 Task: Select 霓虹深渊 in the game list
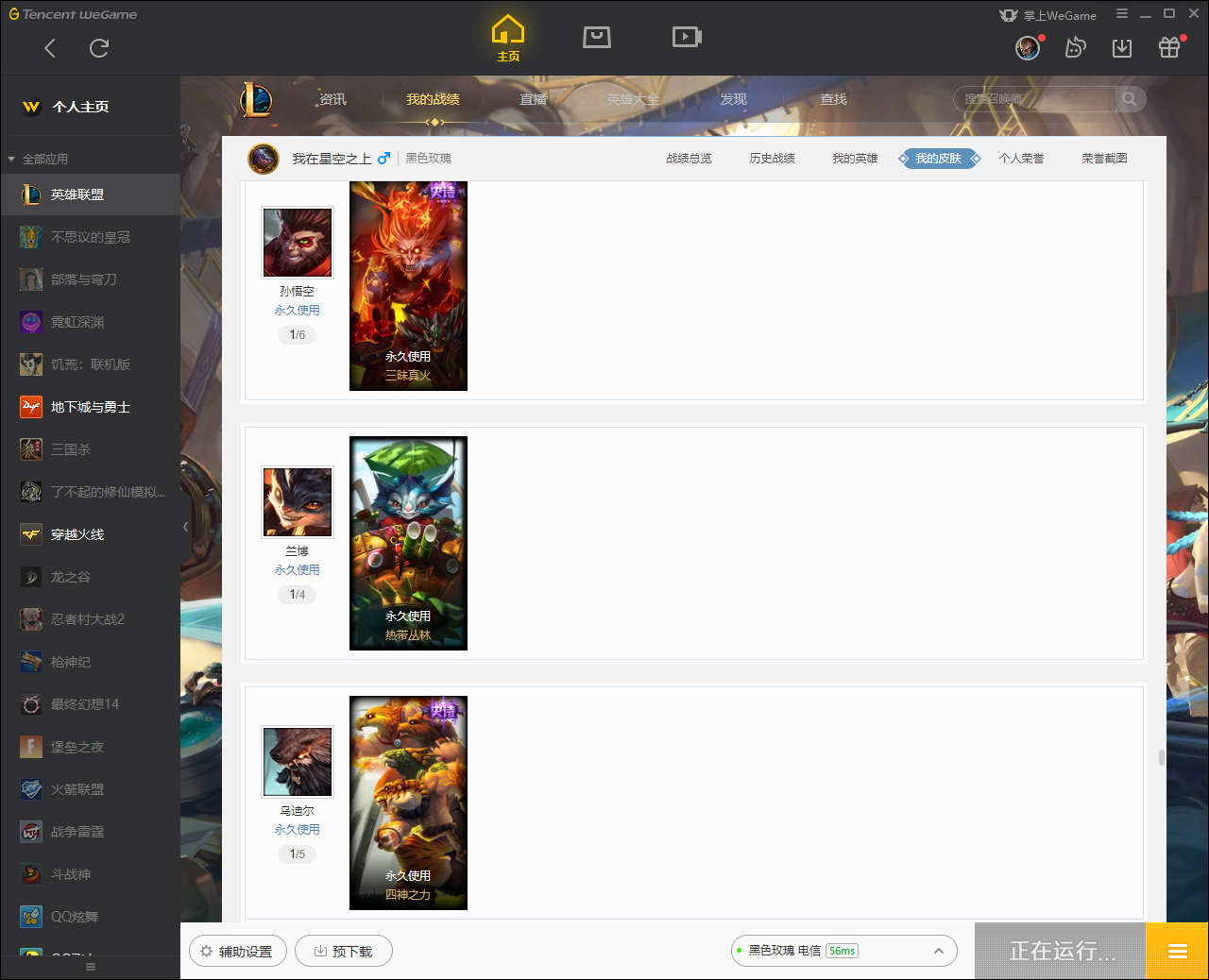(x=90, y=322)
